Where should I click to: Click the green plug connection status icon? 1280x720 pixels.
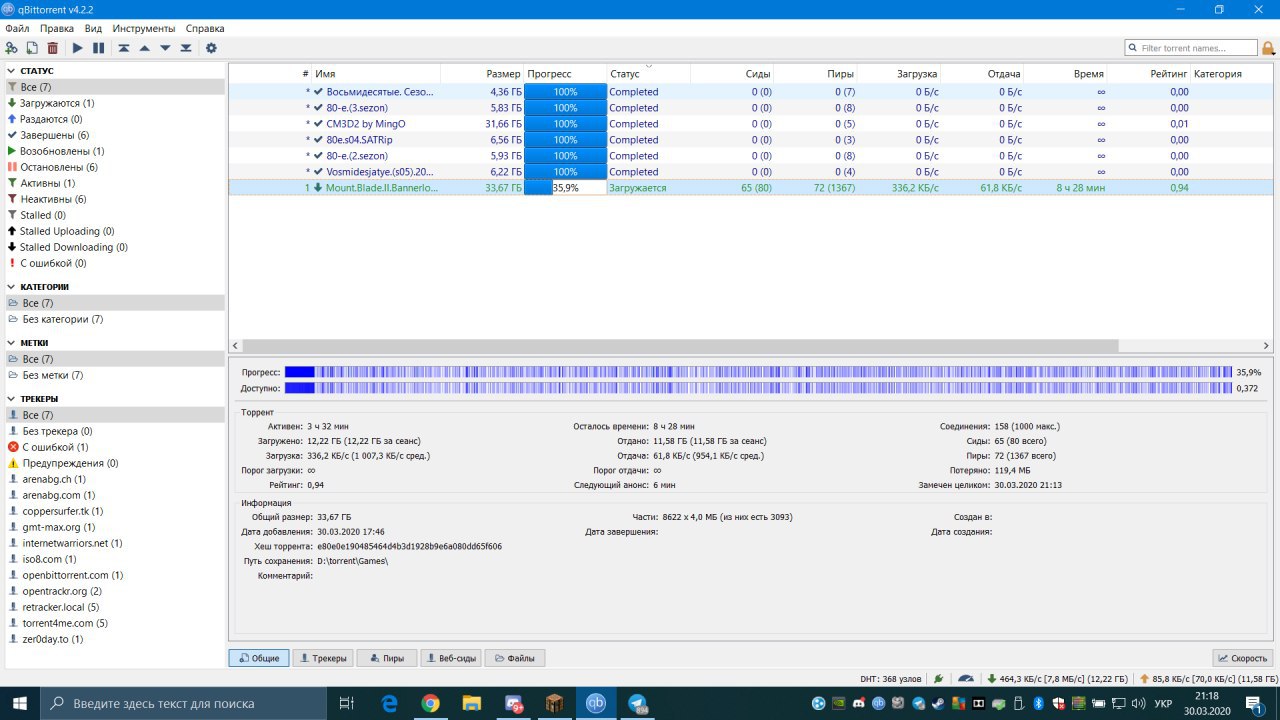(938, 679)
